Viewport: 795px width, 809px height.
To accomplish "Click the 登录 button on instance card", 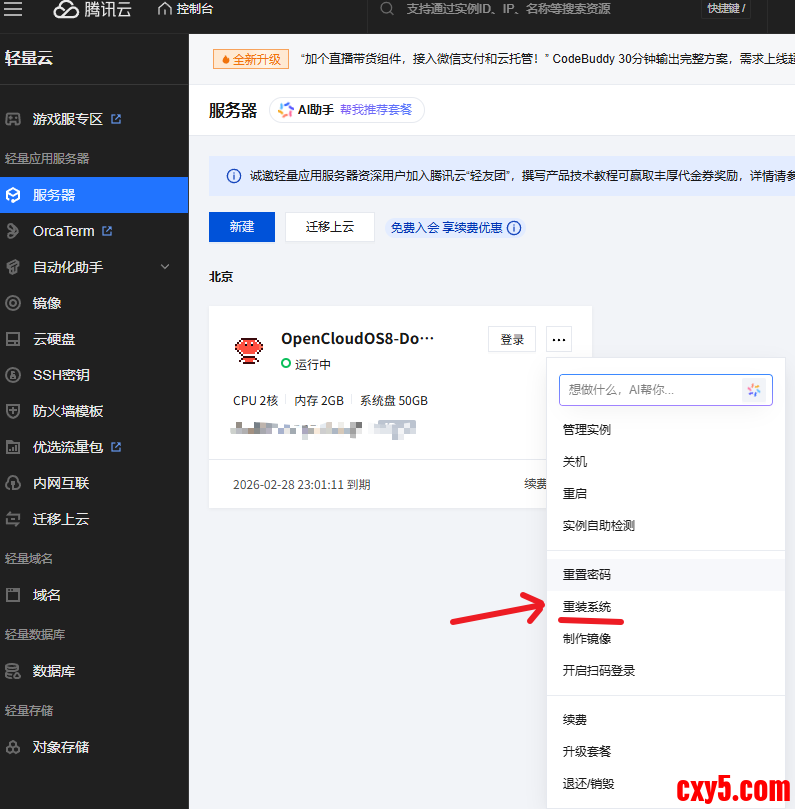I will coord(512,339).
